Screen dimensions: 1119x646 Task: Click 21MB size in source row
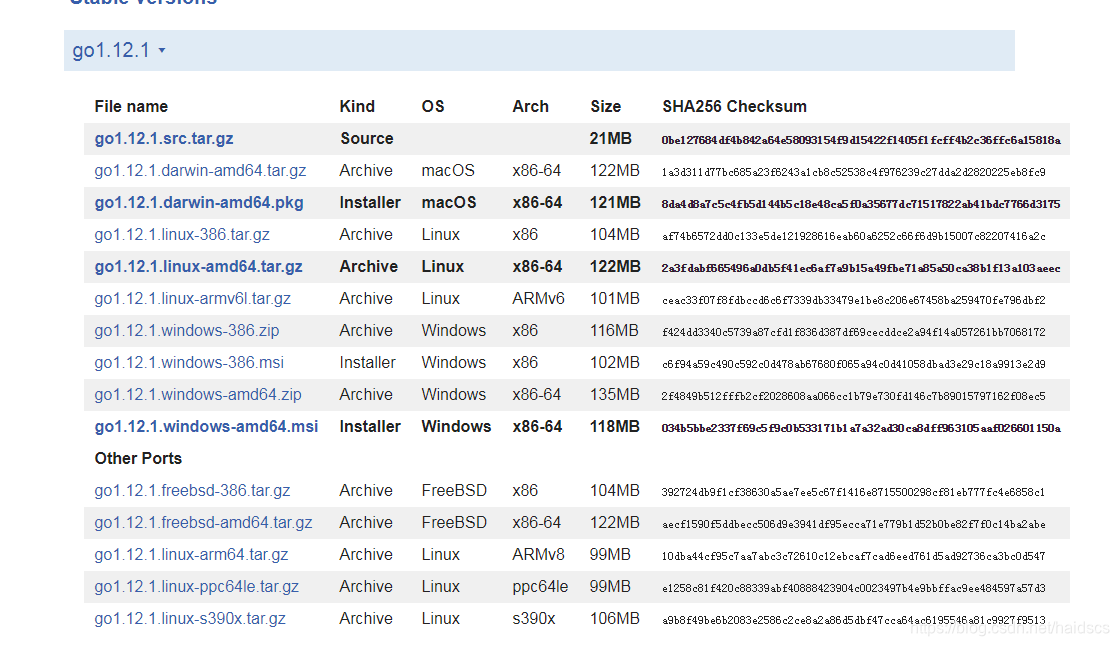(x=610, y=138)
